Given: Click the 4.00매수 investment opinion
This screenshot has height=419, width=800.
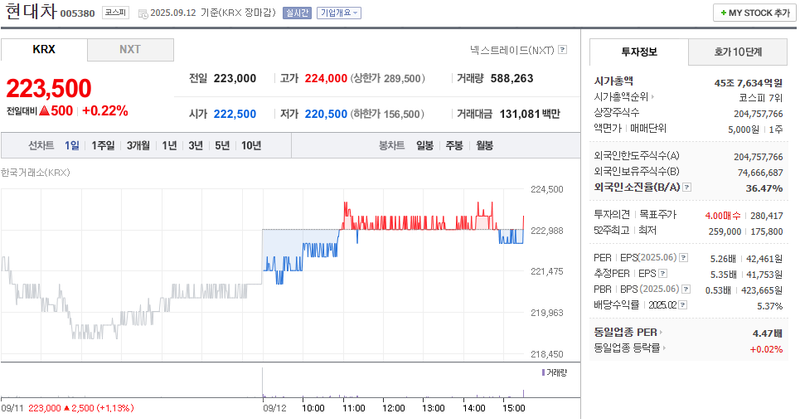Looking at the screenshot, I should click(x=722, y=216).
